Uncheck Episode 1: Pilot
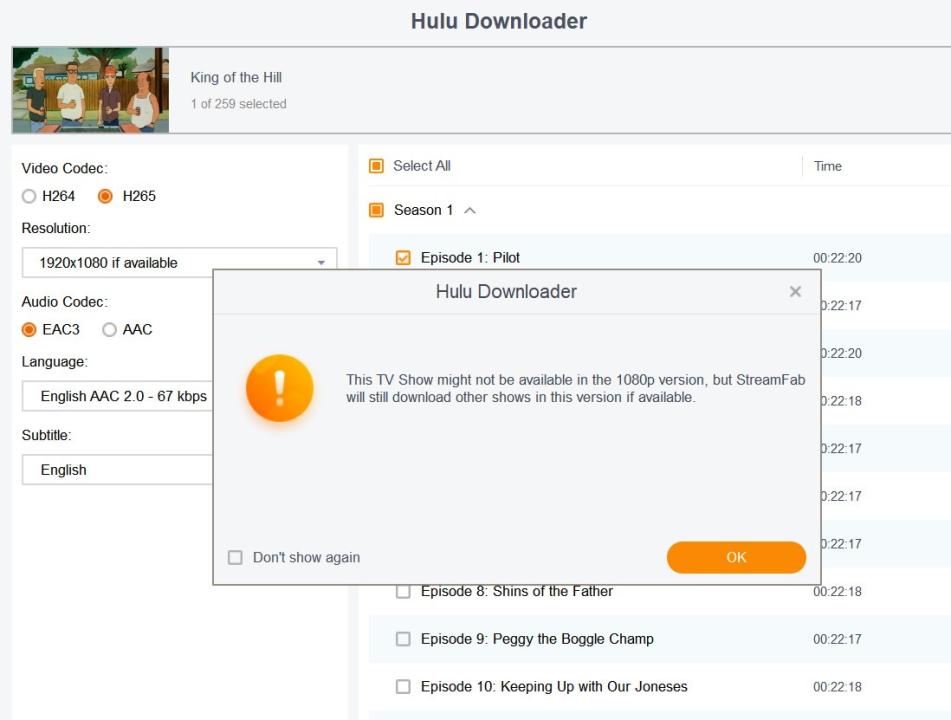 click(403, 258)
